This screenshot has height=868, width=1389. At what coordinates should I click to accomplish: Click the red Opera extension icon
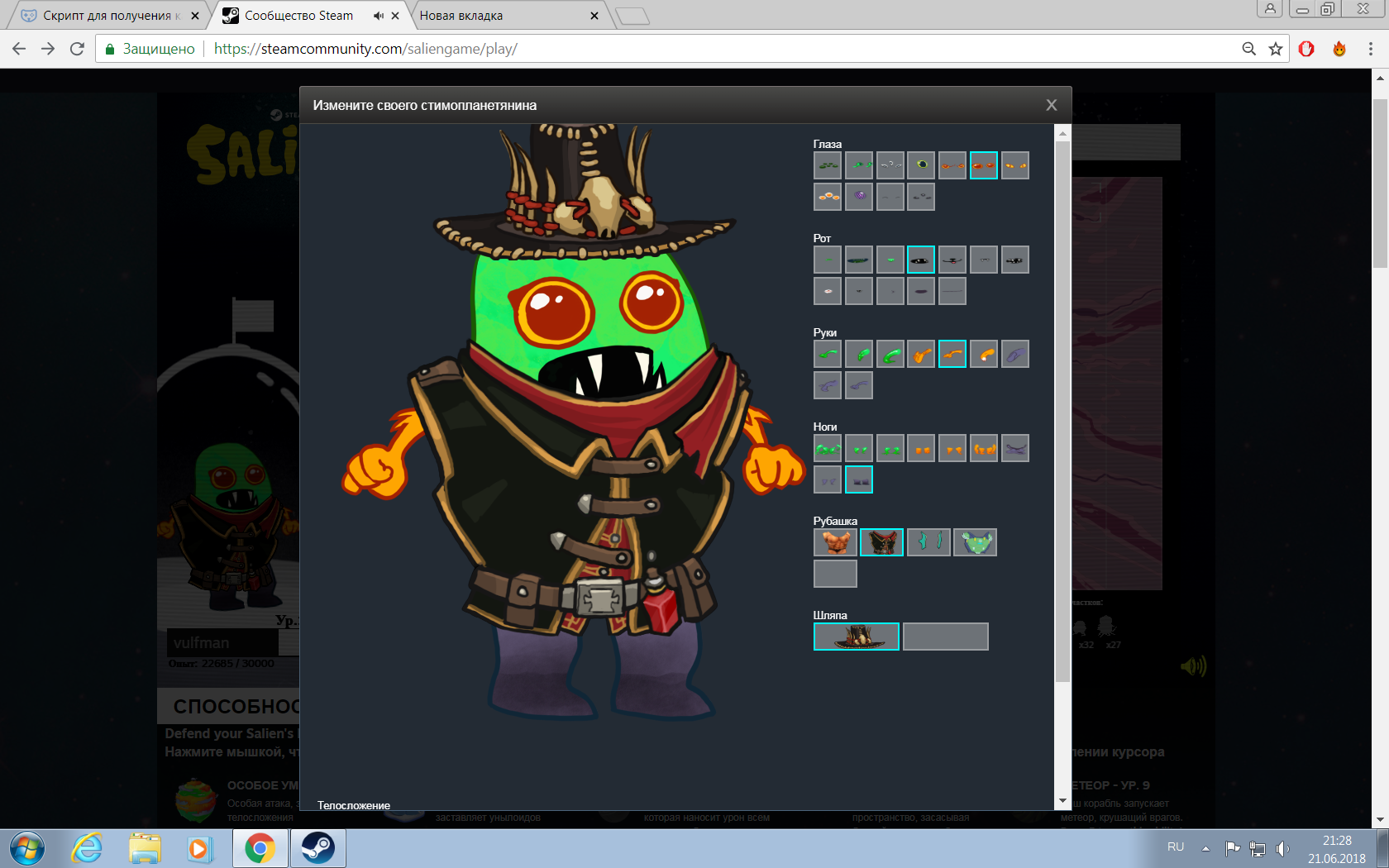tap(1306, 49)
